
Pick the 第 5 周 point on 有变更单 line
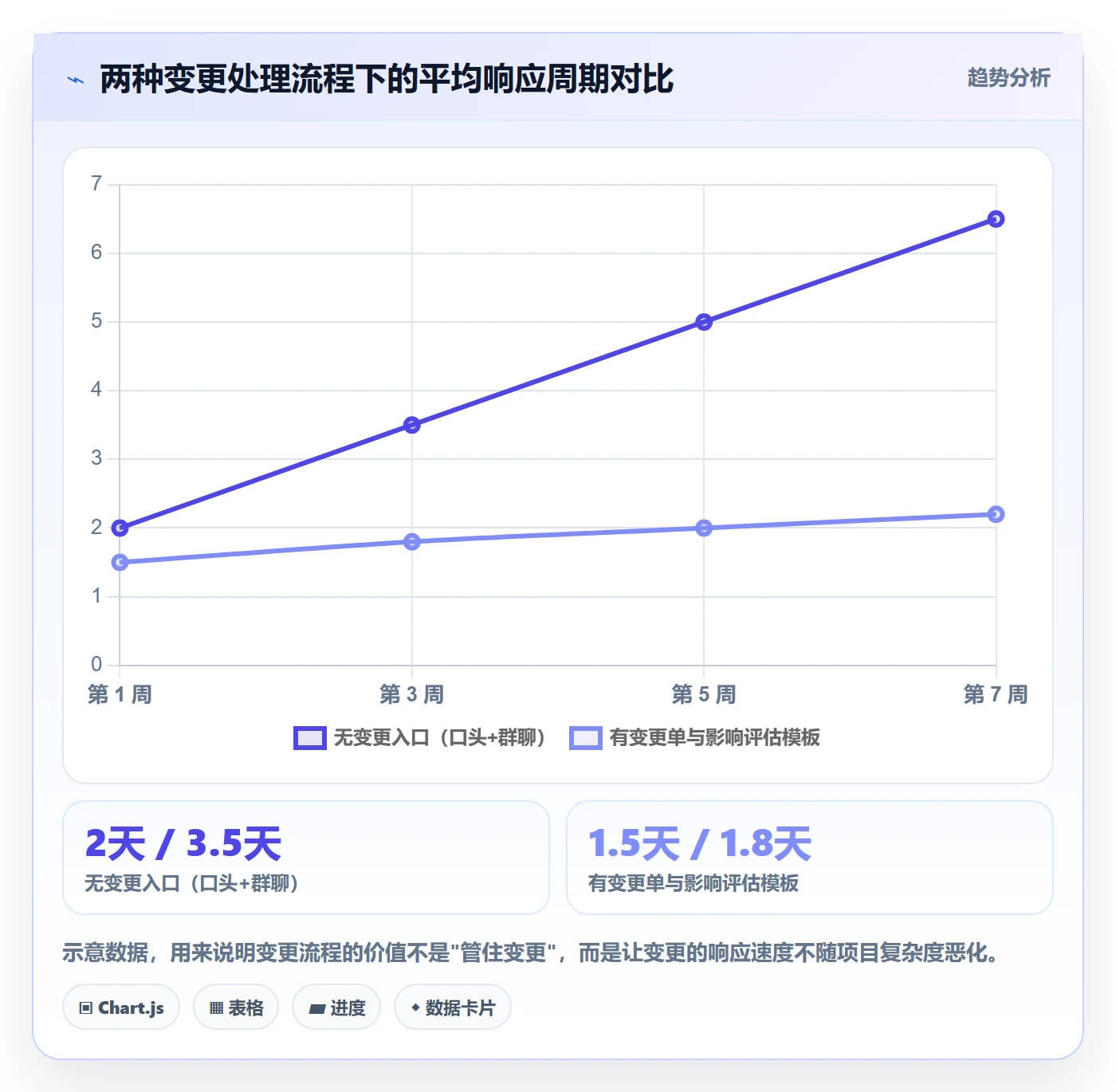click(704, 528)
